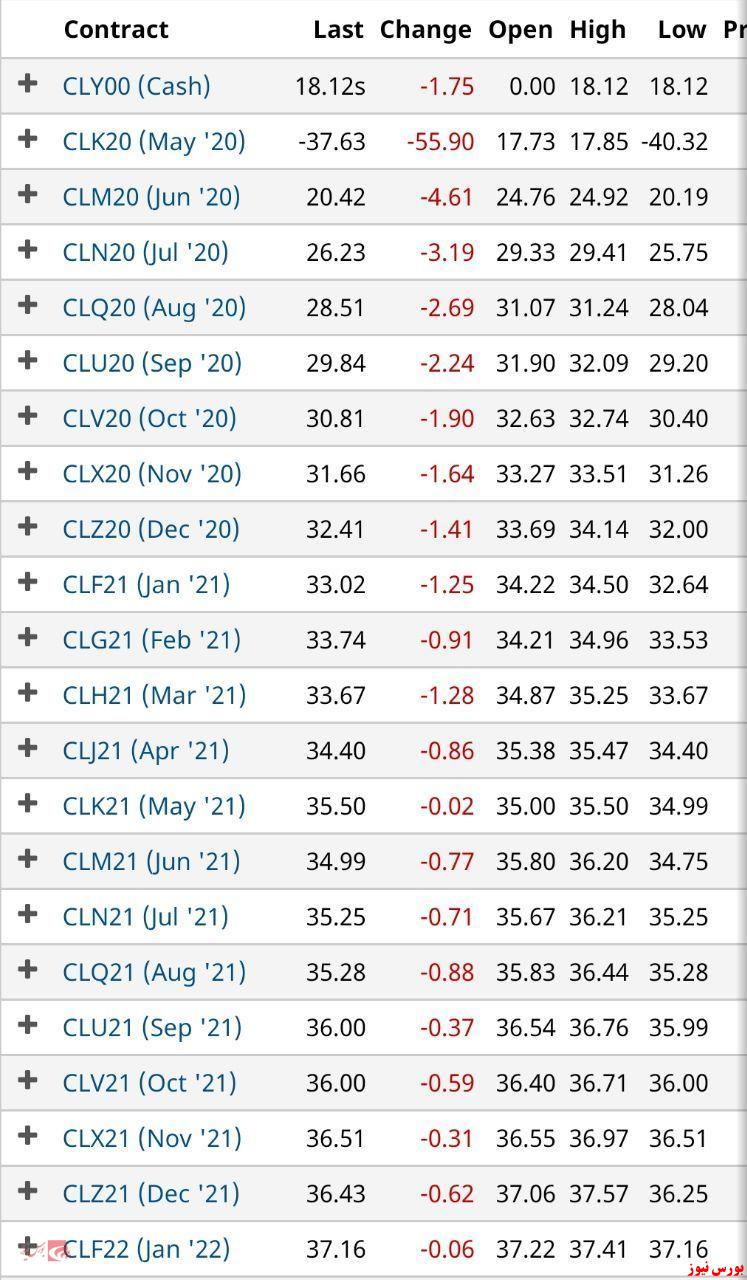
Task: Sort by the Last column header
Action: tap(338, 29)
